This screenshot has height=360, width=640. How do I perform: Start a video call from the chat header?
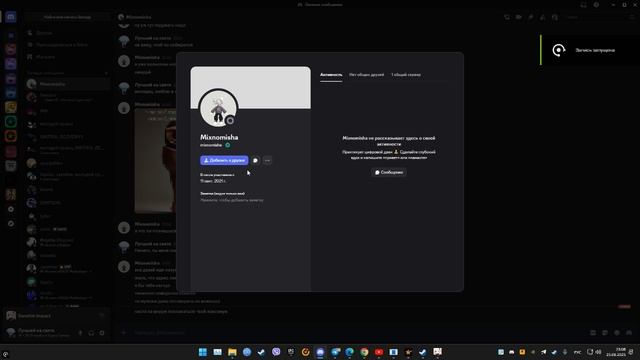coord(519,17)
